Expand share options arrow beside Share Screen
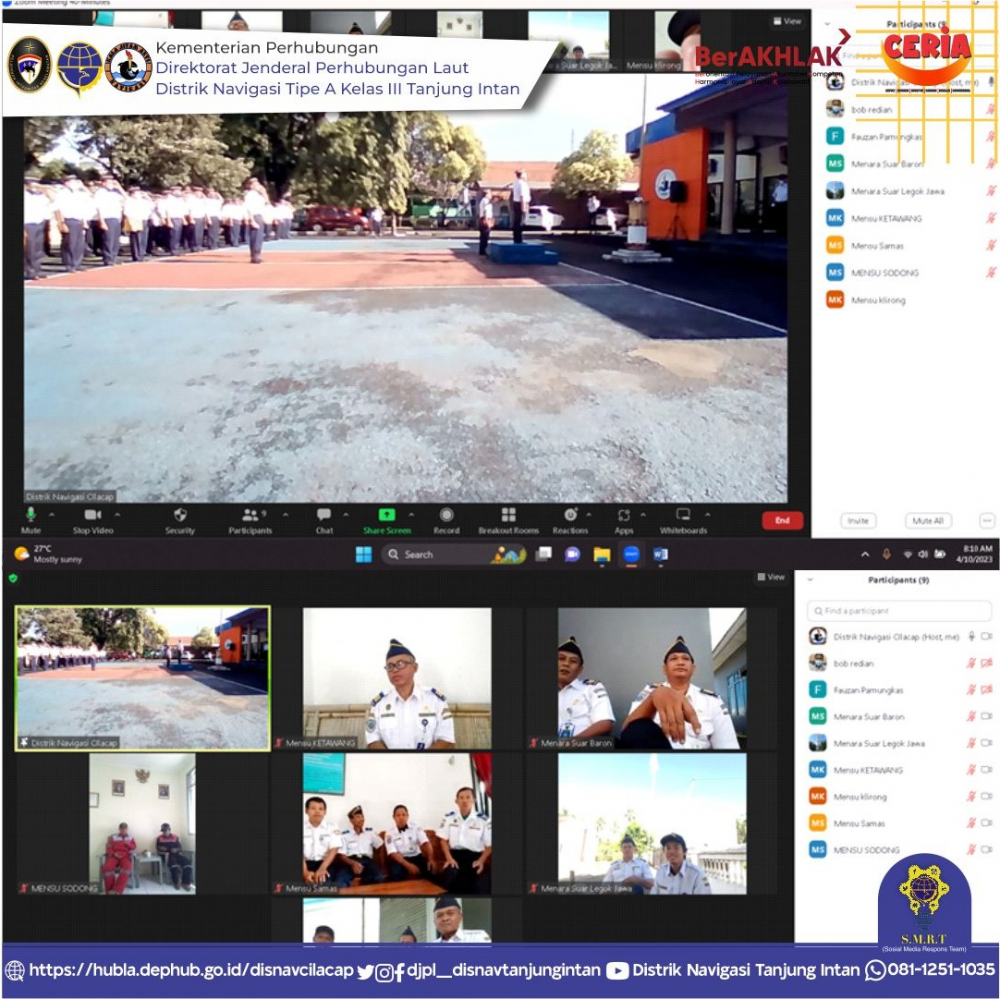The width and height of the screenshot is (1000, 999). (x=411, y=514)
